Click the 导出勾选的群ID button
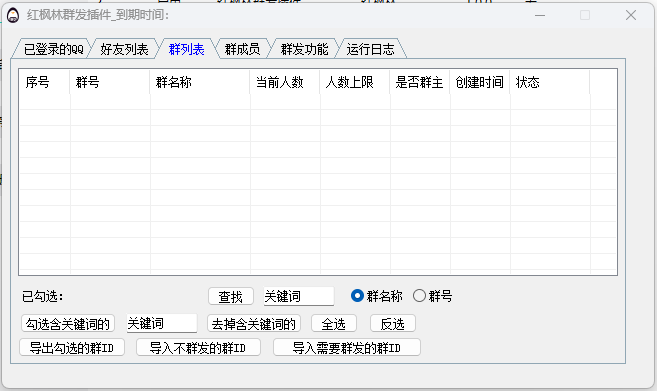The width and height of the screenshot is (657, 391). (x=72, y=347)
